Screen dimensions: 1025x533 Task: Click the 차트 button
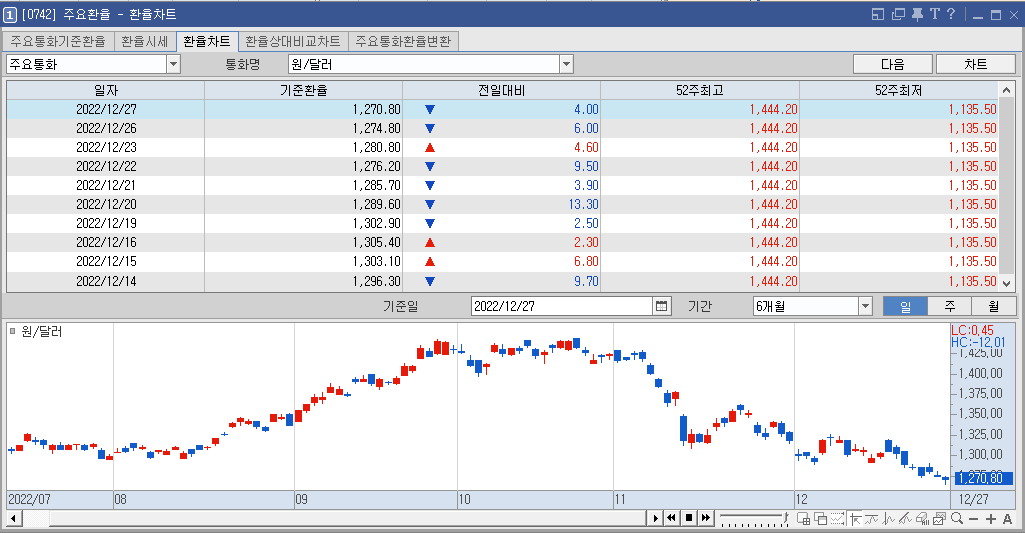point(975,64)
